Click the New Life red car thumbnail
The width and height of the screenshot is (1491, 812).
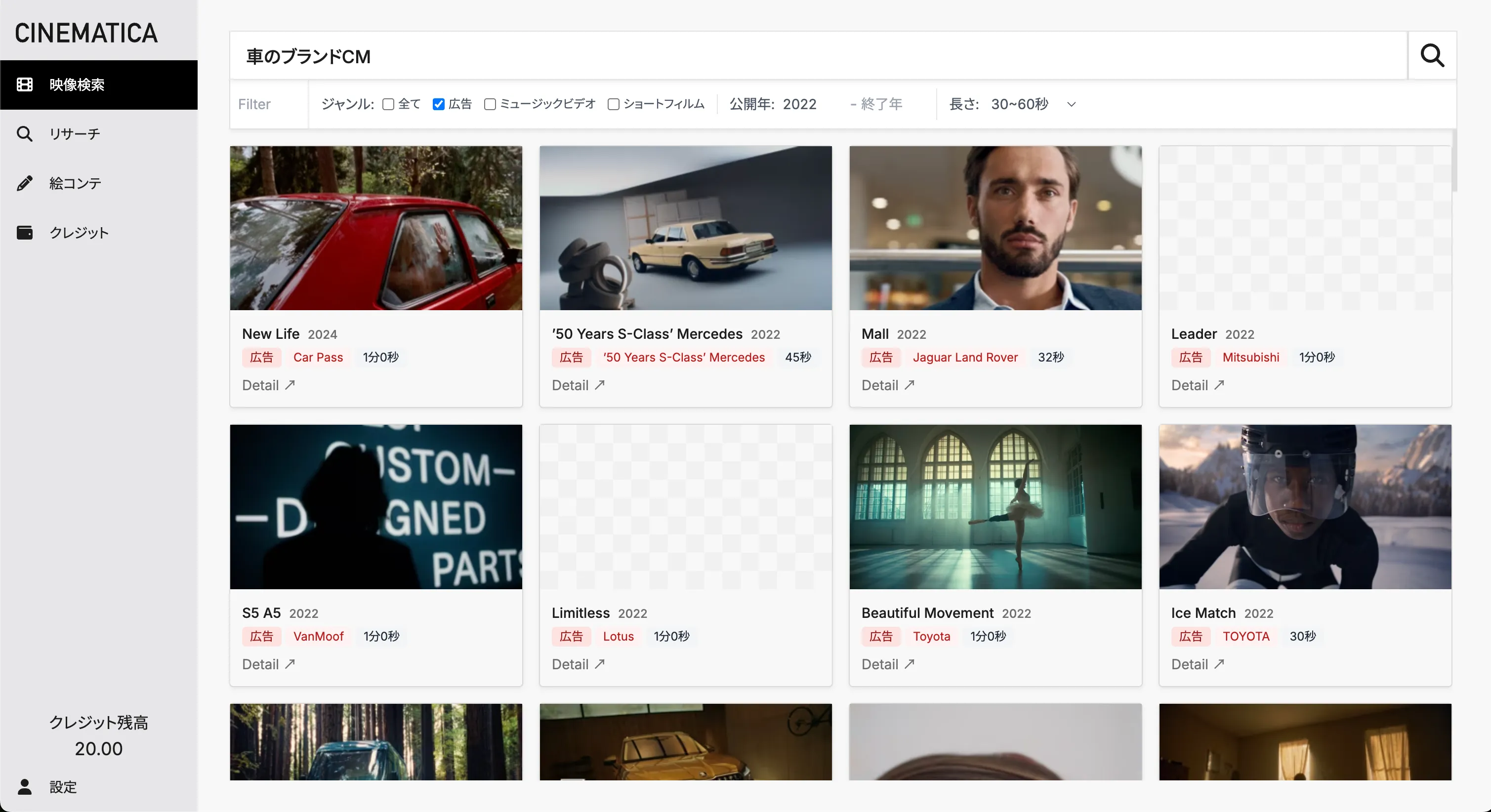(375, 228)
